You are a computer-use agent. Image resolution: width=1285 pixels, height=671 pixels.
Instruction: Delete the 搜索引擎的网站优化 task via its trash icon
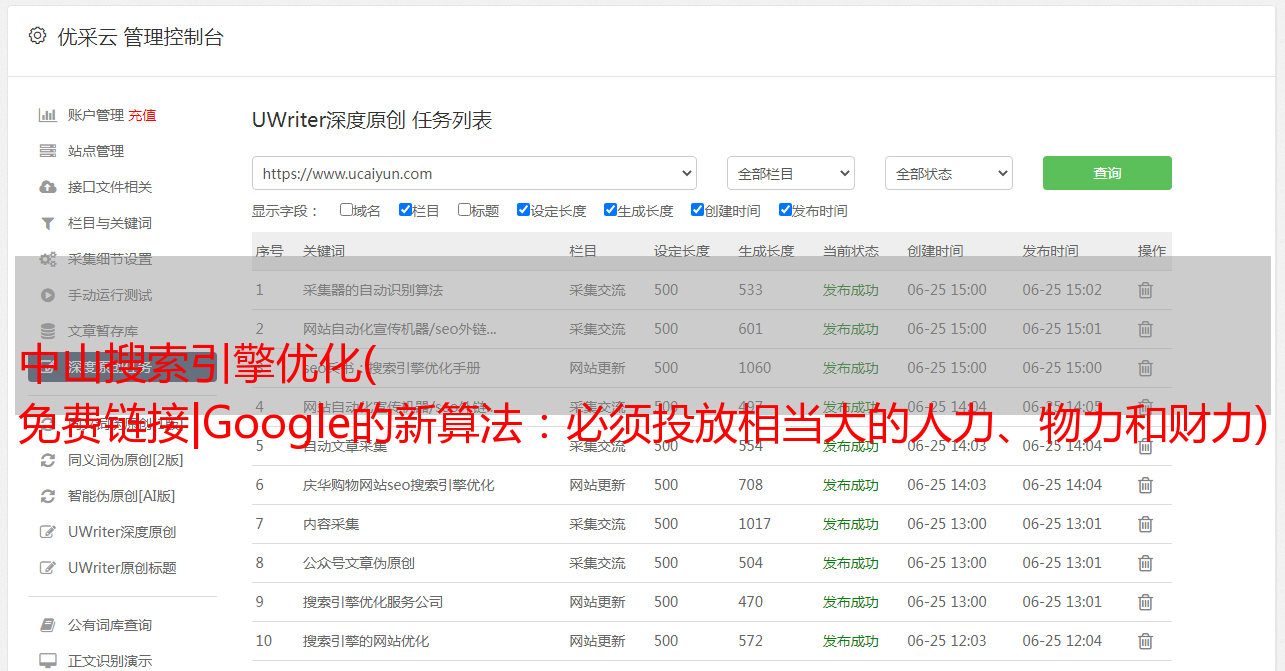(1145, 641)
